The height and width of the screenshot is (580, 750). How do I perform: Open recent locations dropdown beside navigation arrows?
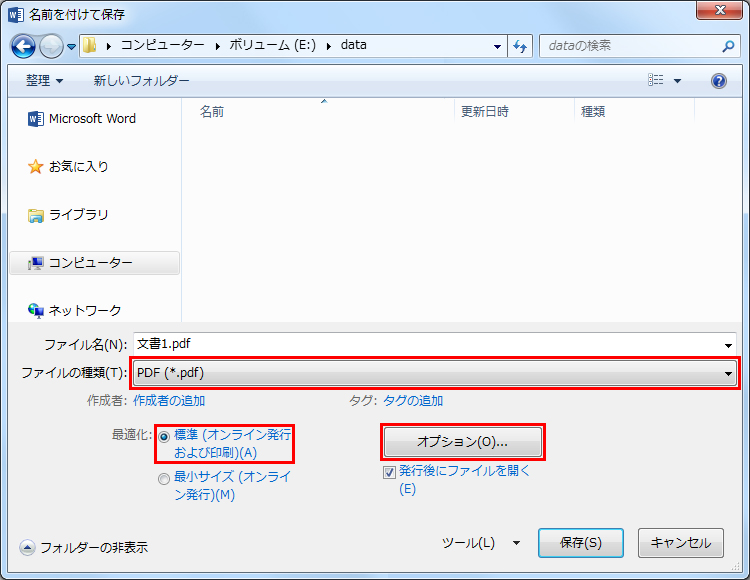[x=71, y=47]
